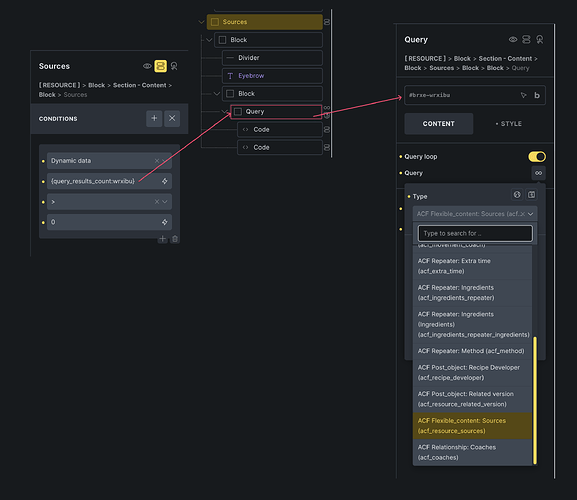Click dynamic data bolt icon beside query_results_count field
This screenshot has height=500, width=577.
164,181
